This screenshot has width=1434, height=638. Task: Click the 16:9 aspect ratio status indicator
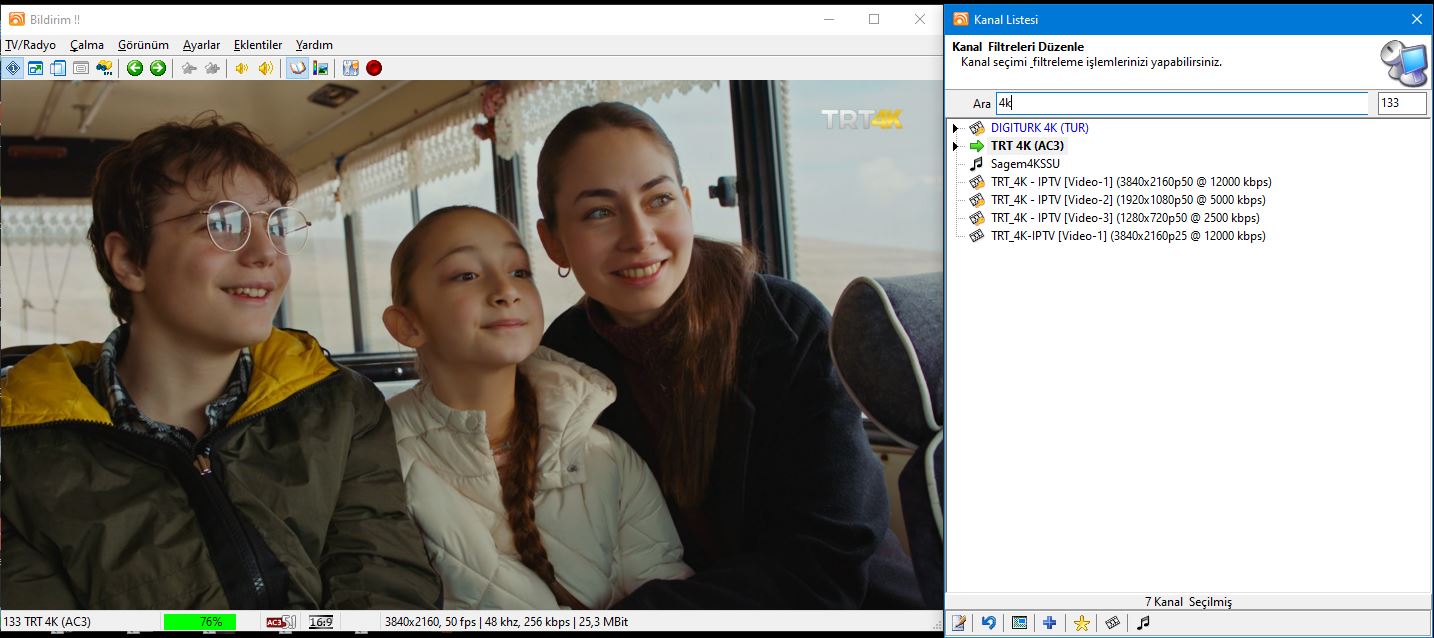pos(321,622)
